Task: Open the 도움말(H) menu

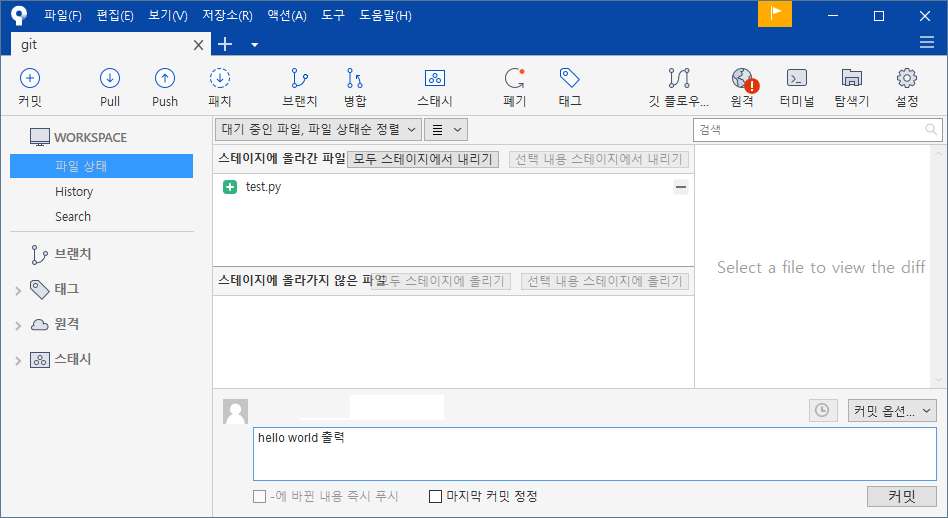Action: pos(386,15)
